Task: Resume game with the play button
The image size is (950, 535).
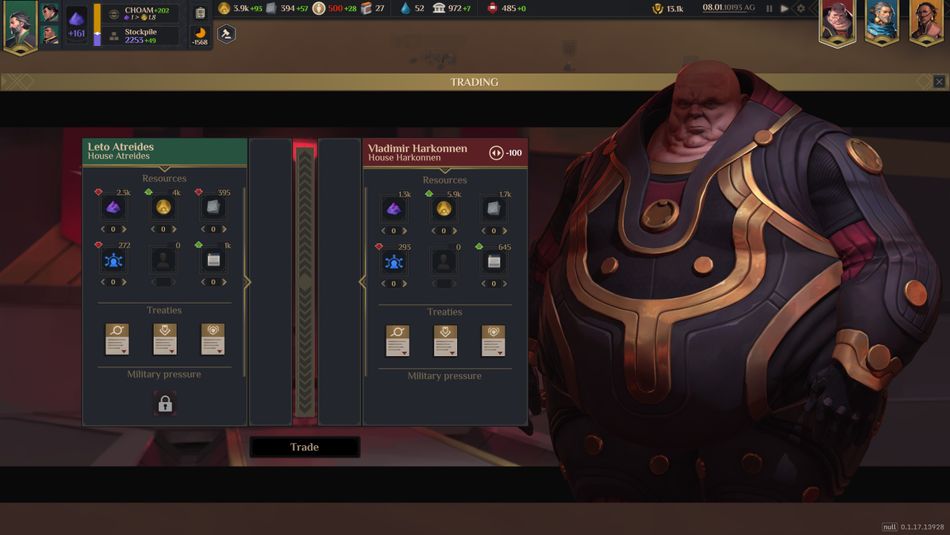Action: point(785,8)
